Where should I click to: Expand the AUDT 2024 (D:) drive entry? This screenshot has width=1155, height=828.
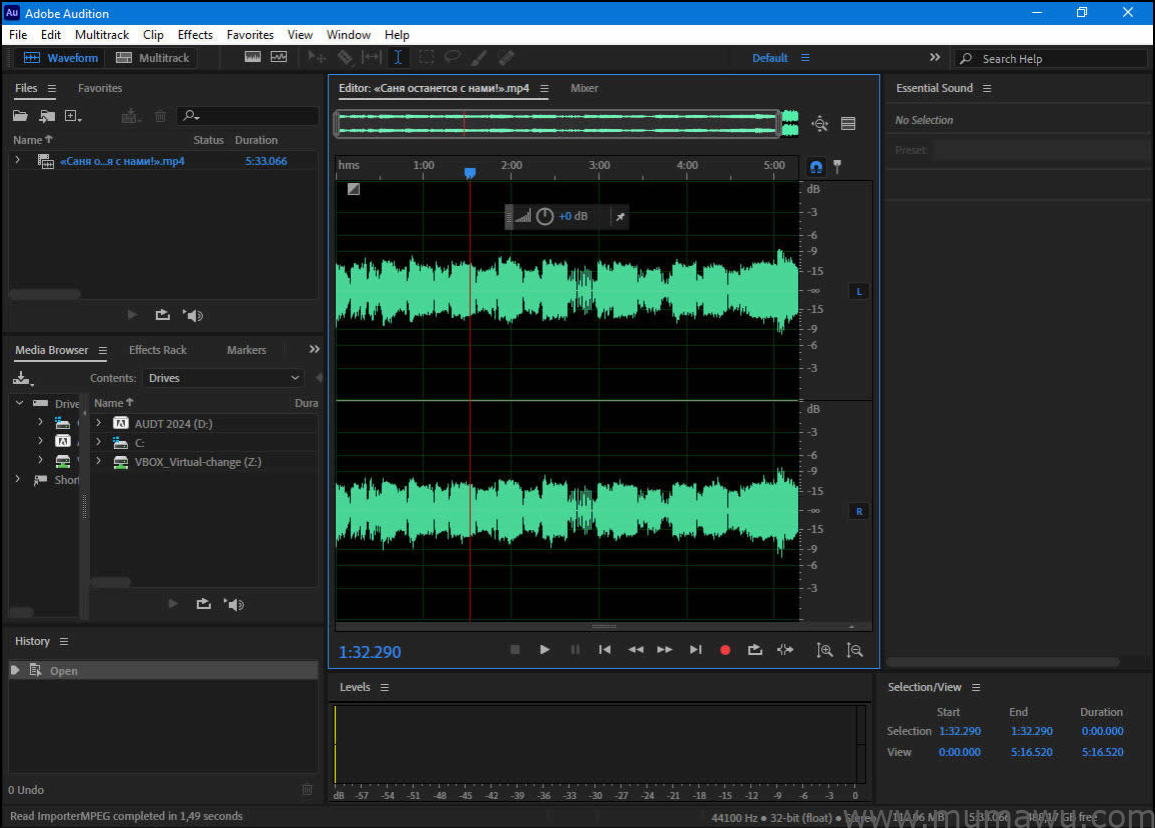click(98, 423)
